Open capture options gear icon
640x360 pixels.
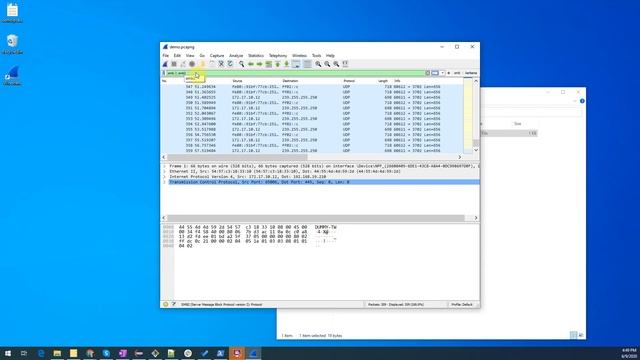pos(192,64)
